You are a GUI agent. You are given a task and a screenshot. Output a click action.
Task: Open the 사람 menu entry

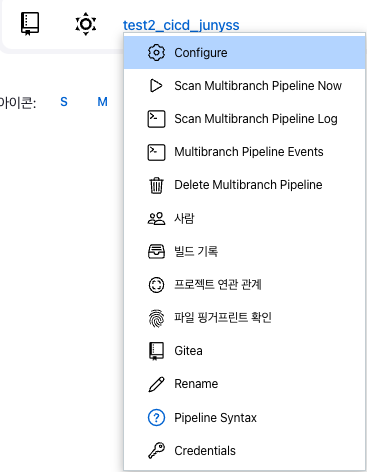click(x=244, y=218)
